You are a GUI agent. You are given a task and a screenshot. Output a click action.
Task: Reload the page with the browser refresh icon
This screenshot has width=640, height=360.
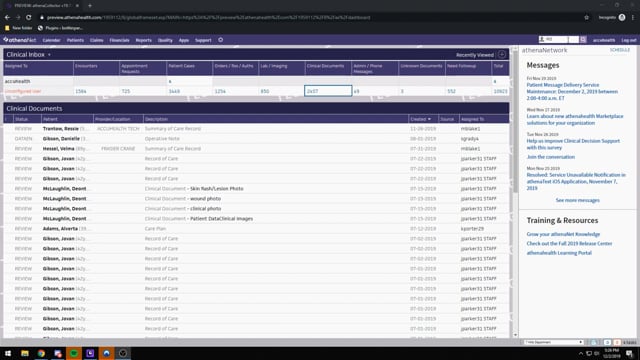(29, 18)
